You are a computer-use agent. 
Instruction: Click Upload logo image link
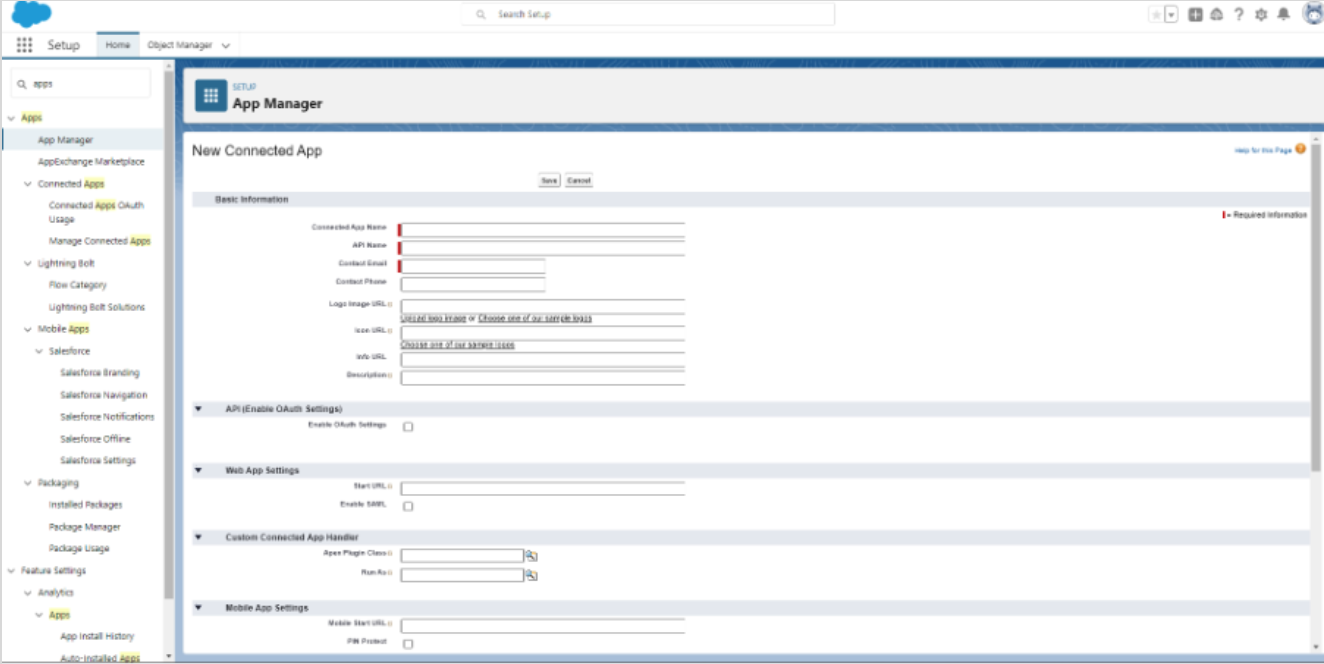434,318
